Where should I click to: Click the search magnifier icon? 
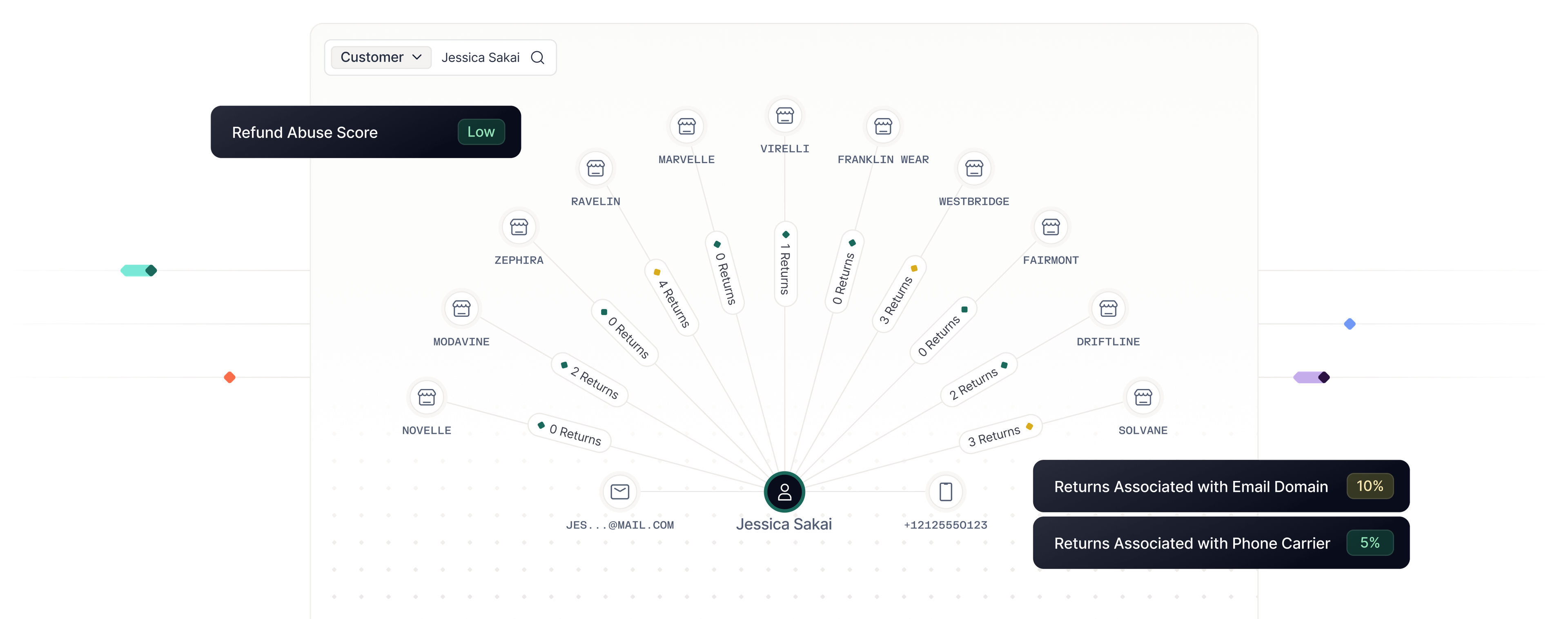click(x=537, y=57)
